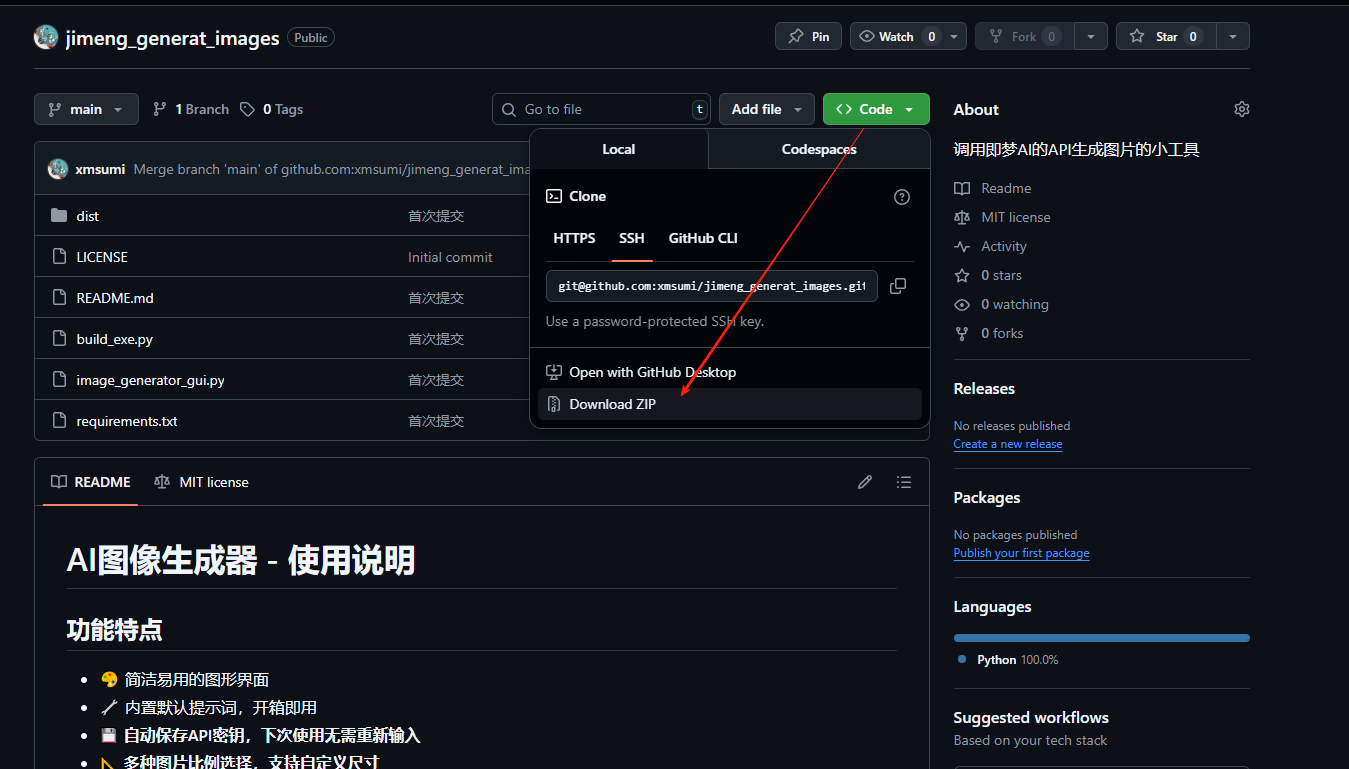Open the Packages heading link

coord(987,497)
